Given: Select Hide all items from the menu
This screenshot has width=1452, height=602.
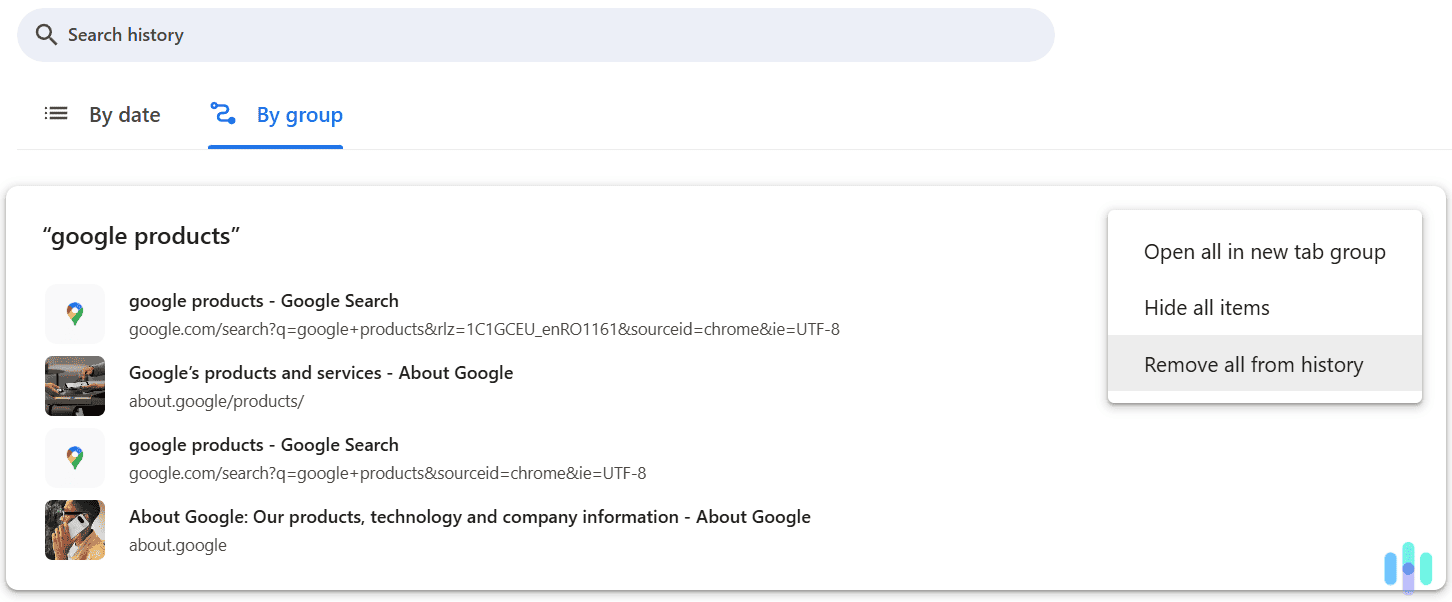Looking at the screenshot, I should click(x=1207, y=307).
